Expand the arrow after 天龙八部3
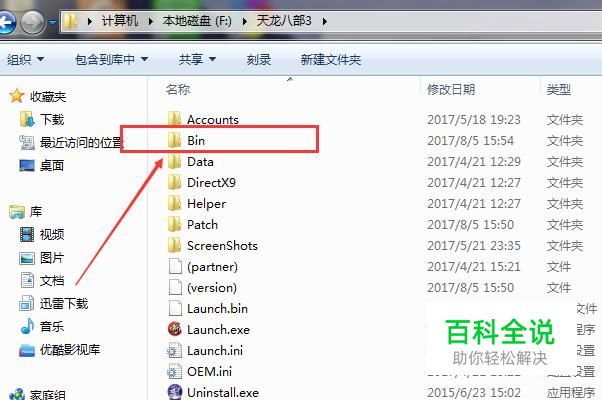This screenshot has height=400, width=602. coord(324,21)
